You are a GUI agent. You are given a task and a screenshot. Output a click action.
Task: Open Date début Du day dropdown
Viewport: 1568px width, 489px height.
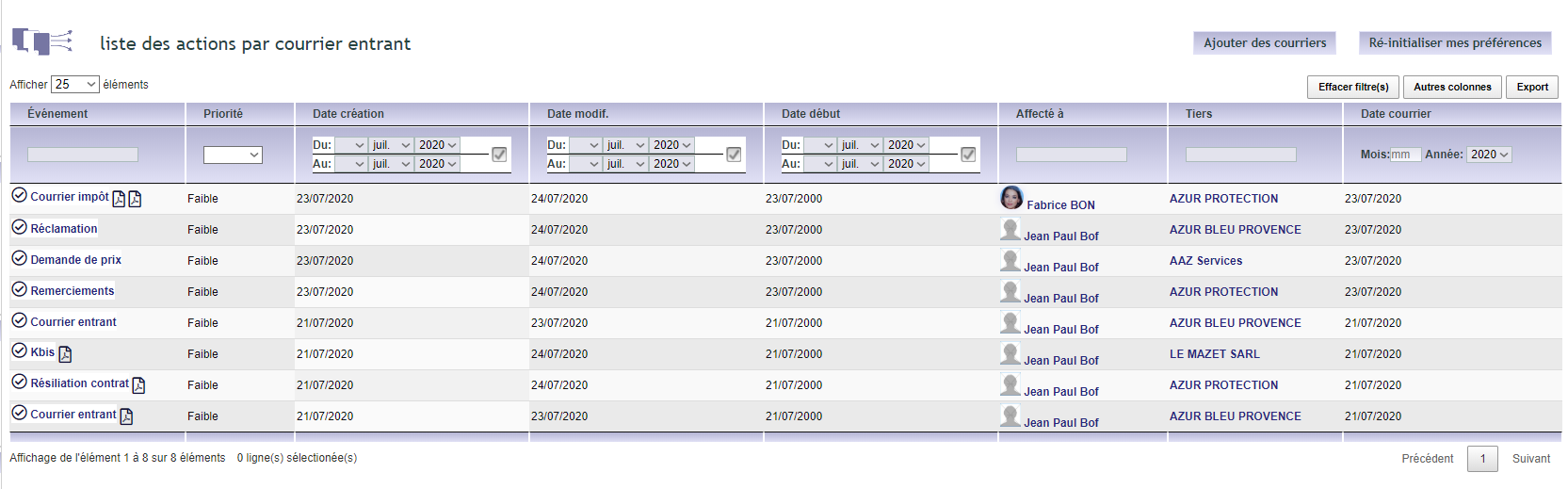(x=819, y=145)
